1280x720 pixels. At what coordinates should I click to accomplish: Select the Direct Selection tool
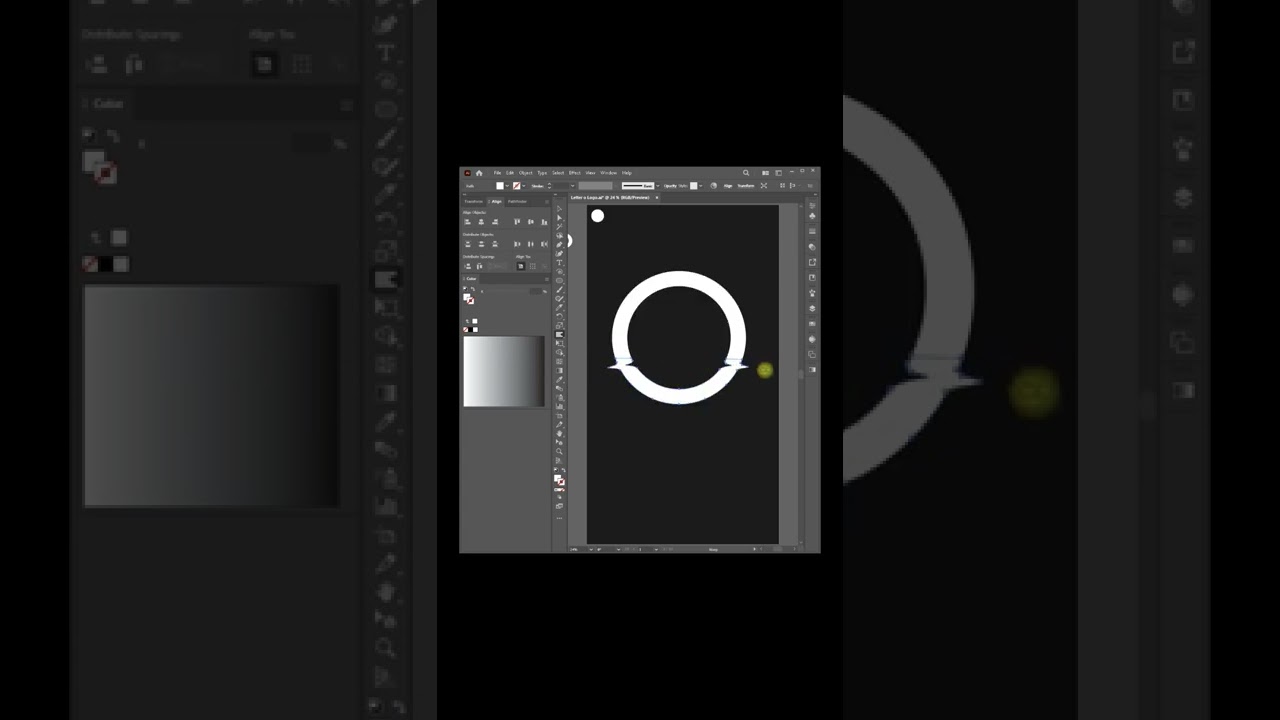click(x=559, y=218)
